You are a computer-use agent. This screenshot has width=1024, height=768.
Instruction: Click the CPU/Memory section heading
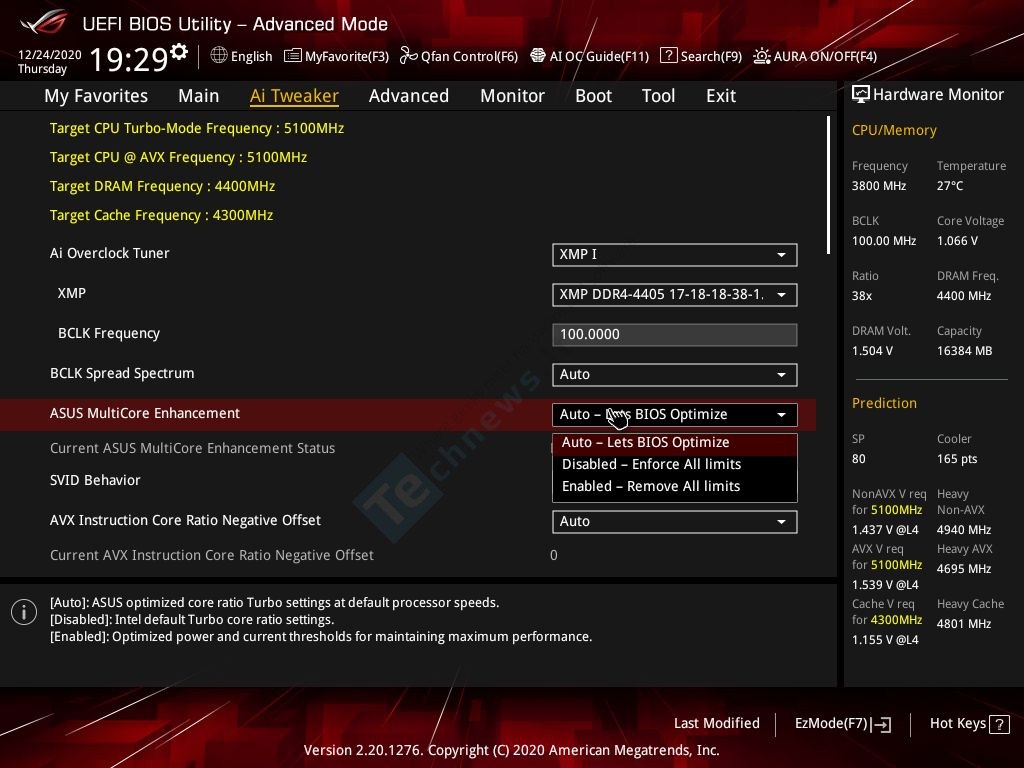click(x=894, y=130)
